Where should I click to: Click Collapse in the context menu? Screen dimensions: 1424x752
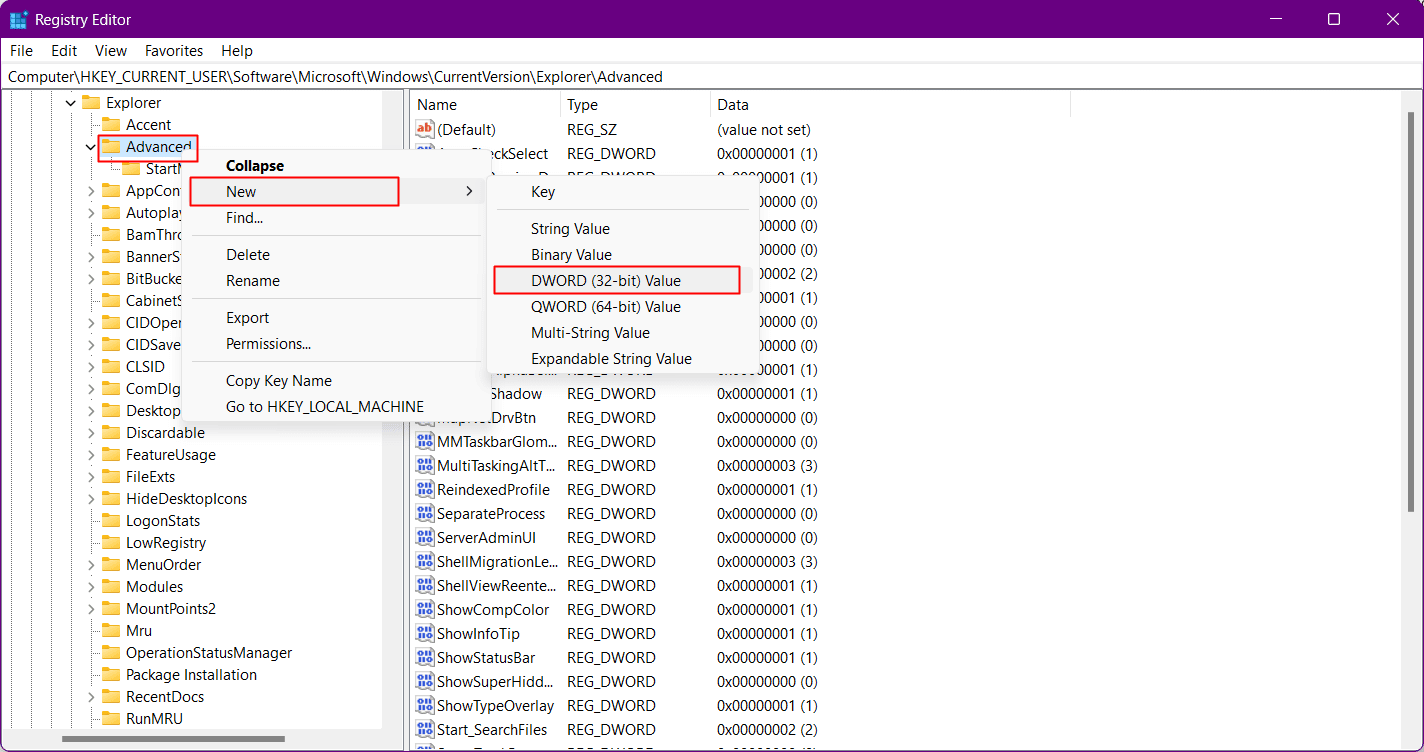click(335, 165)
